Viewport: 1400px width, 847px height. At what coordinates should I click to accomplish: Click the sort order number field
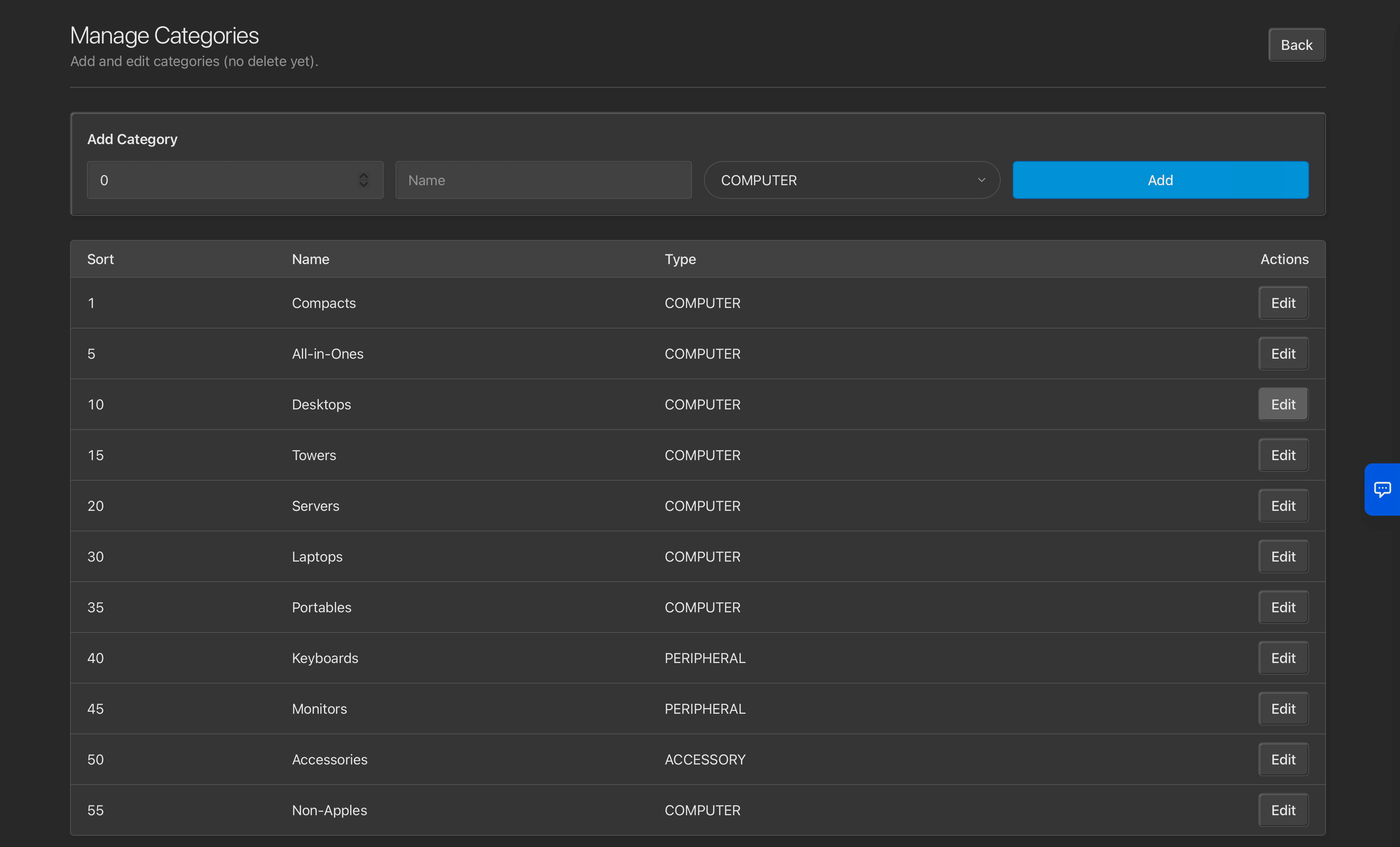point(221,180)
